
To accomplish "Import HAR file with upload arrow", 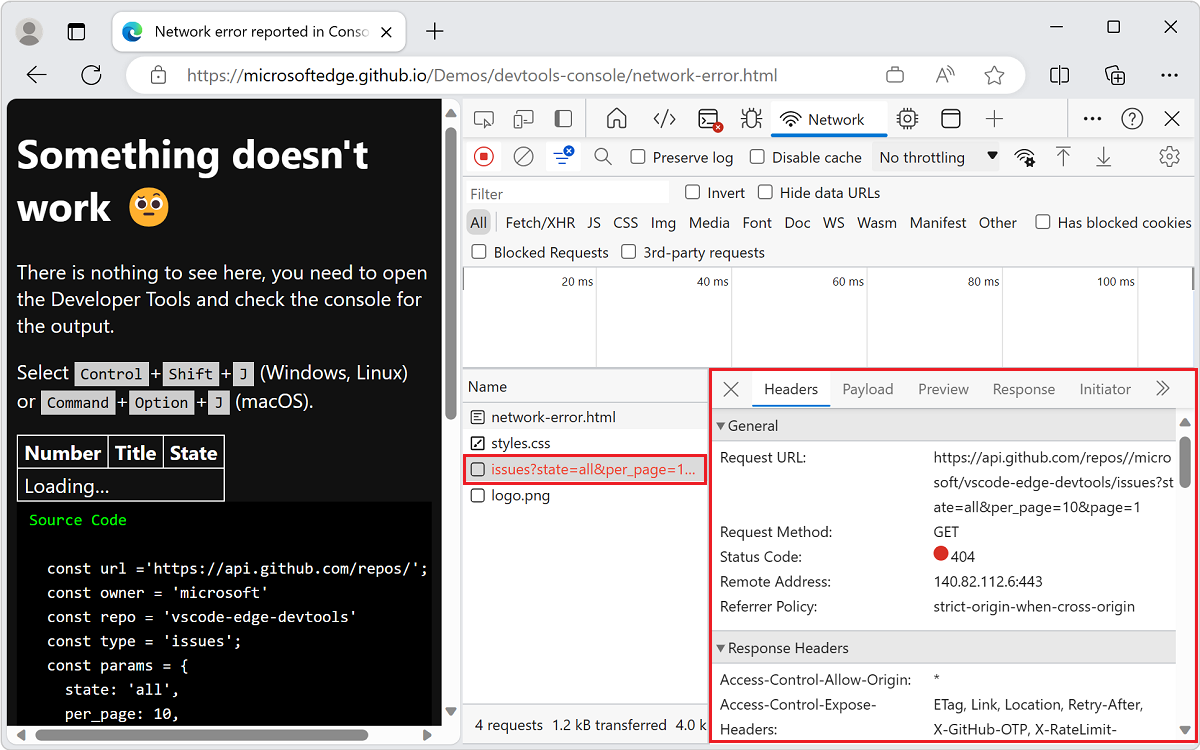I will (1063, 157).
